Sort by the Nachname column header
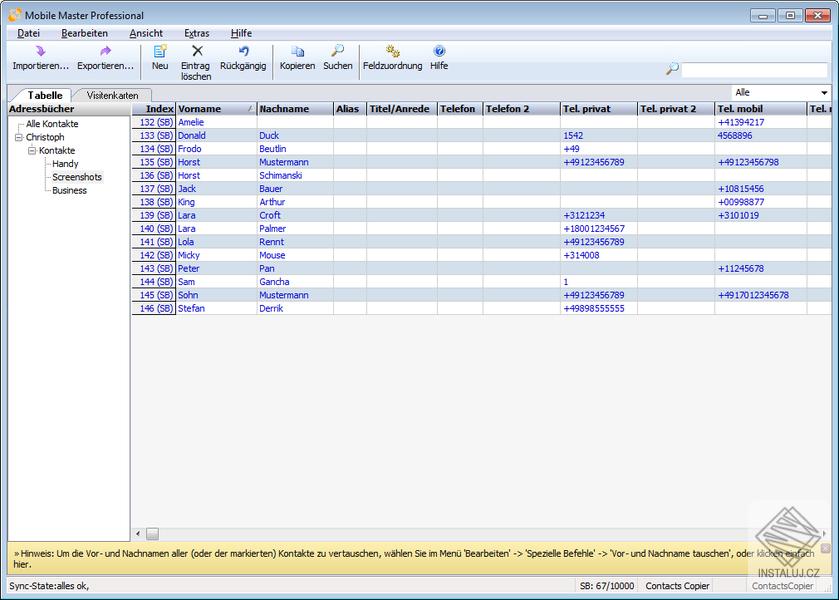Image resolution: width=839 pixels, height=600 pixels. [284, 109]
